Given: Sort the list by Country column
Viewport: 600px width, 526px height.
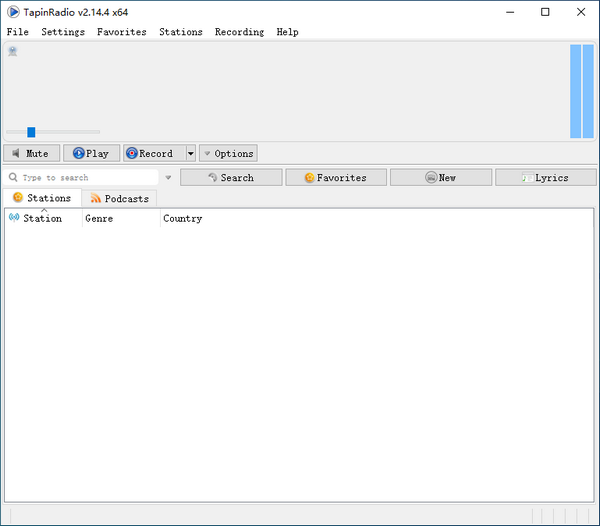Looking at the screenshot, I should point(182,218).
